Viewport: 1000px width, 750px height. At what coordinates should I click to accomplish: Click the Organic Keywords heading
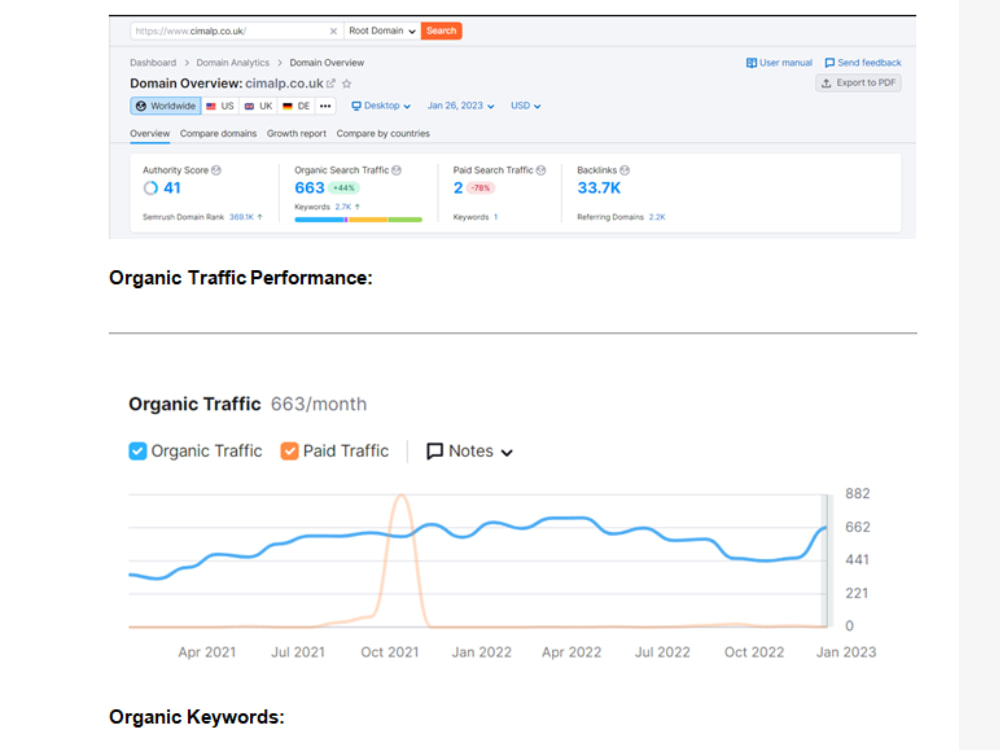click(x=196, y=717)
